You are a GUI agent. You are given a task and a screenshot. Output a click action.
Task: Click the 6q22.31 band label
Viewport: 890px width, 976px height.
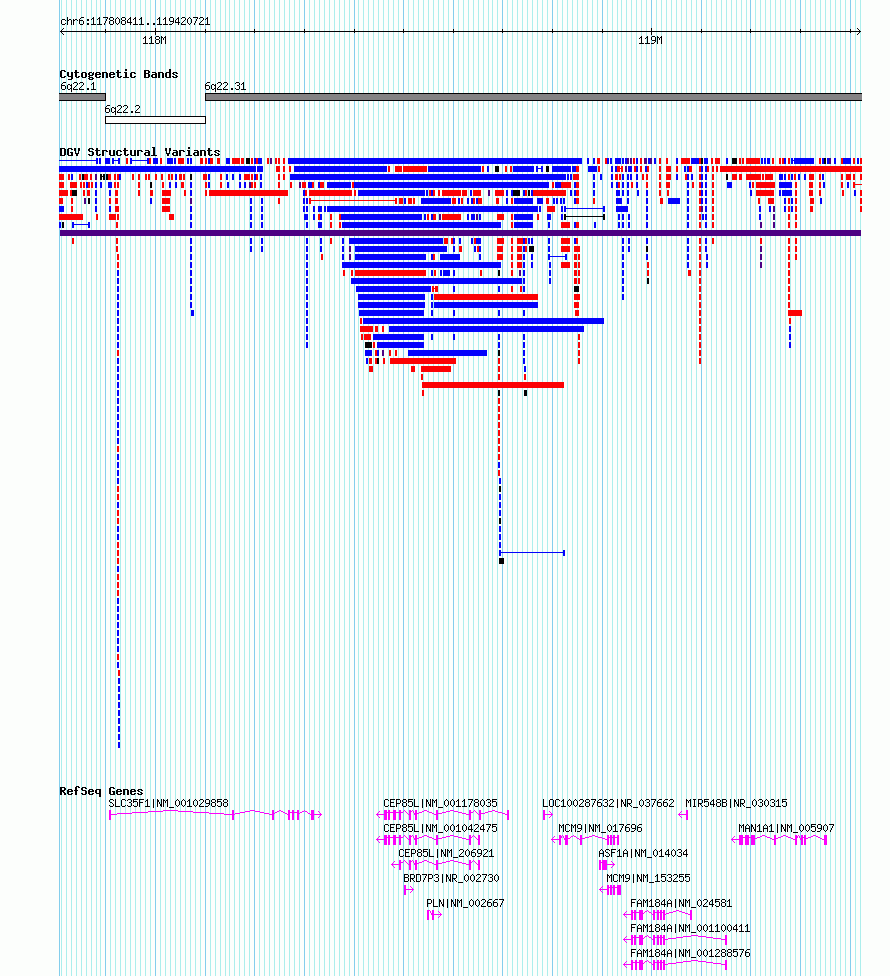225,87
